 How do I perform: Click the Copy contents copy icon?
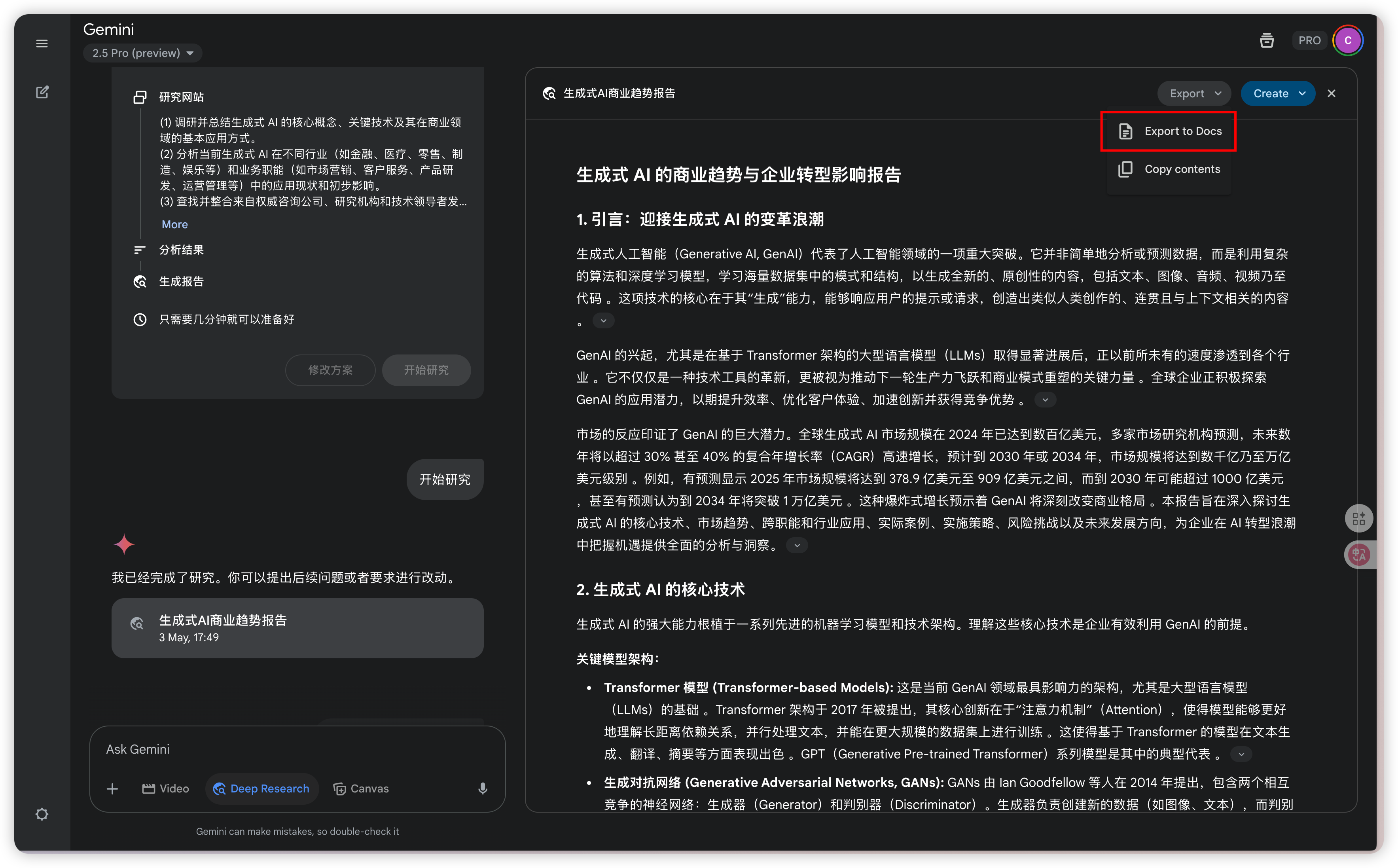(x=1125, y=169)
